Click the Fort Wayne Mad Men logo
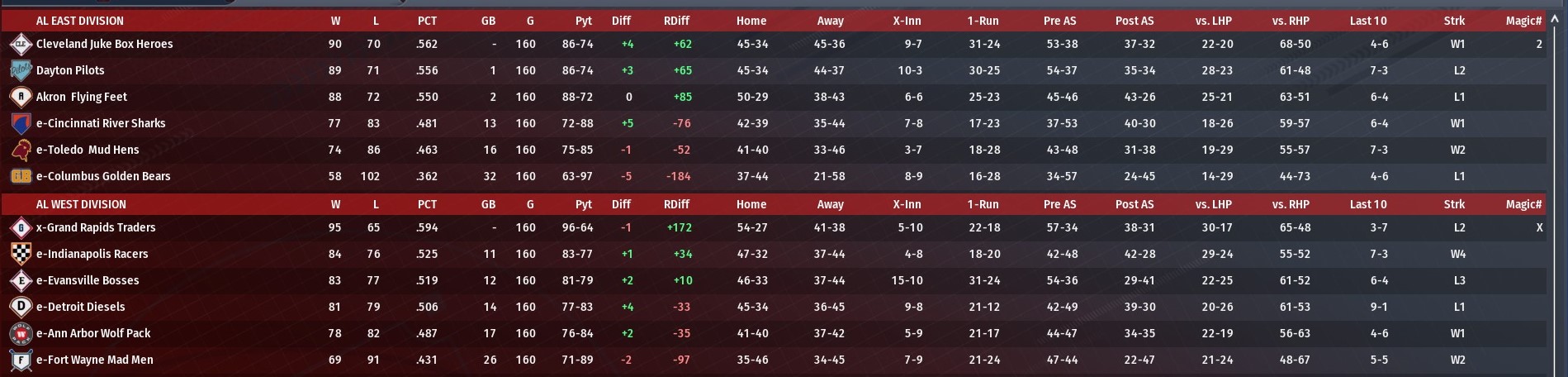This screenshot has width=1568, height=377. coord(21,360)
